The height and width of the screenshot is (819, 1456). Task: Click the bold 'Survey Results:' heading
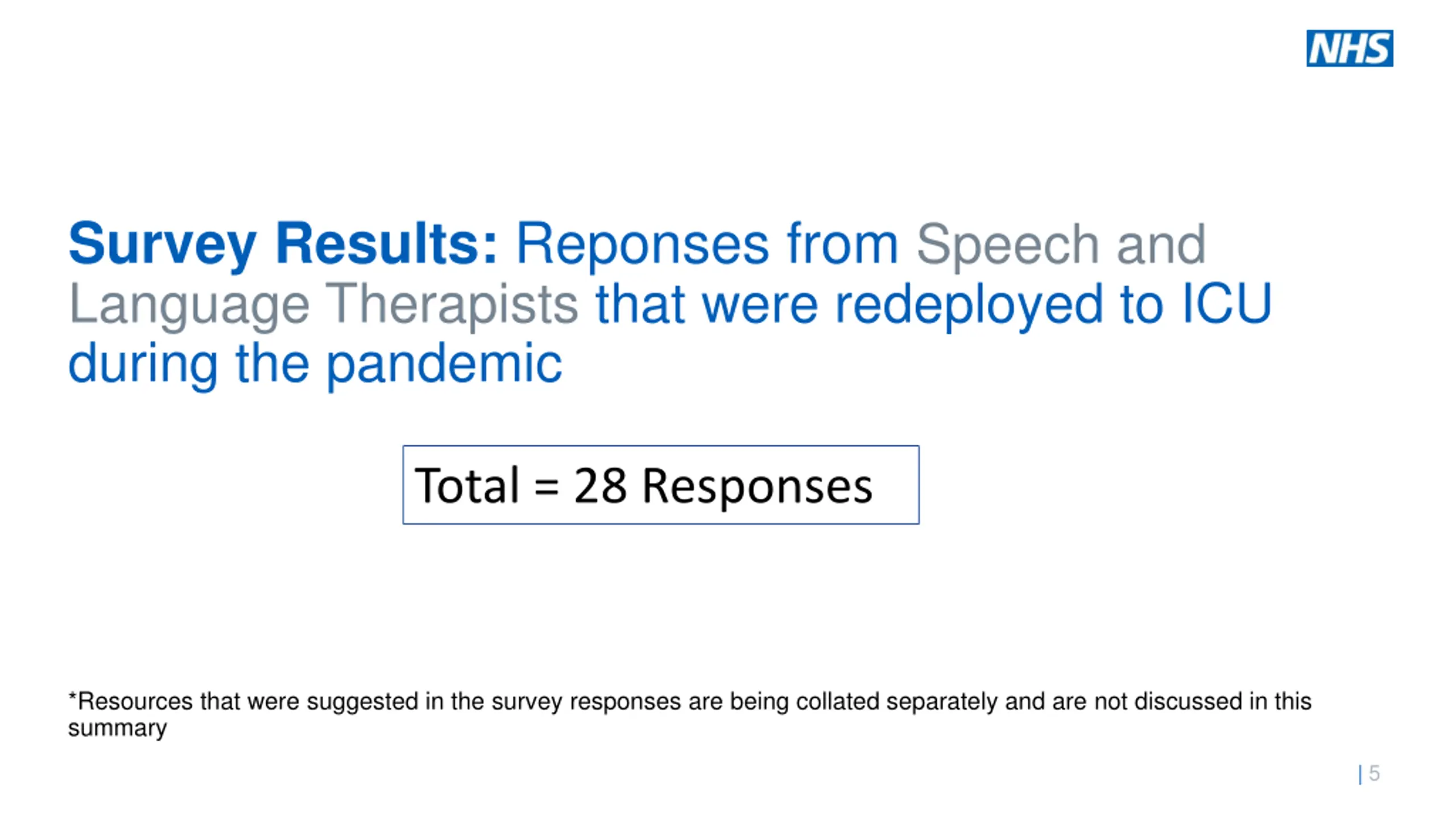click(x=283, y=243)
